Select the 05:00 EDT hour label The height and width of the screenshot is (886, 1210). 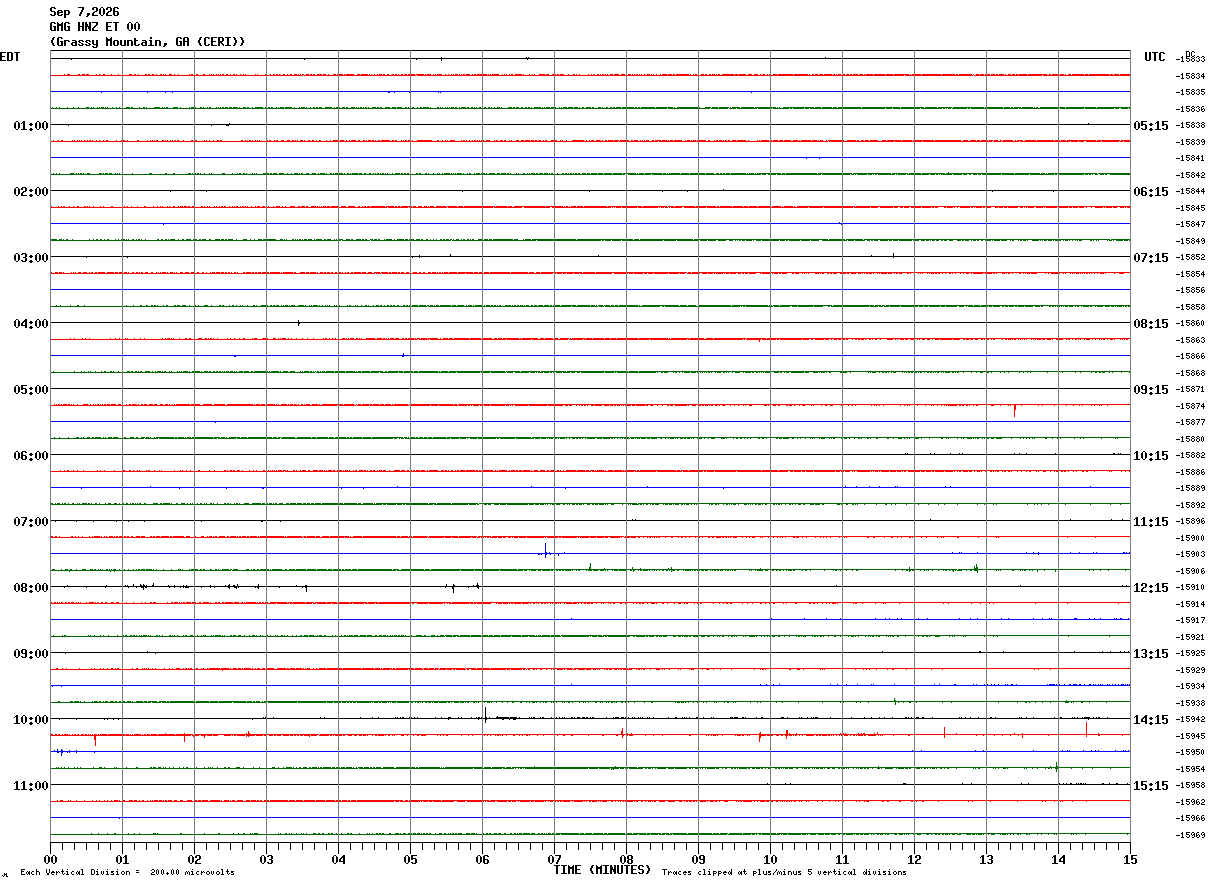click(31, 390)
